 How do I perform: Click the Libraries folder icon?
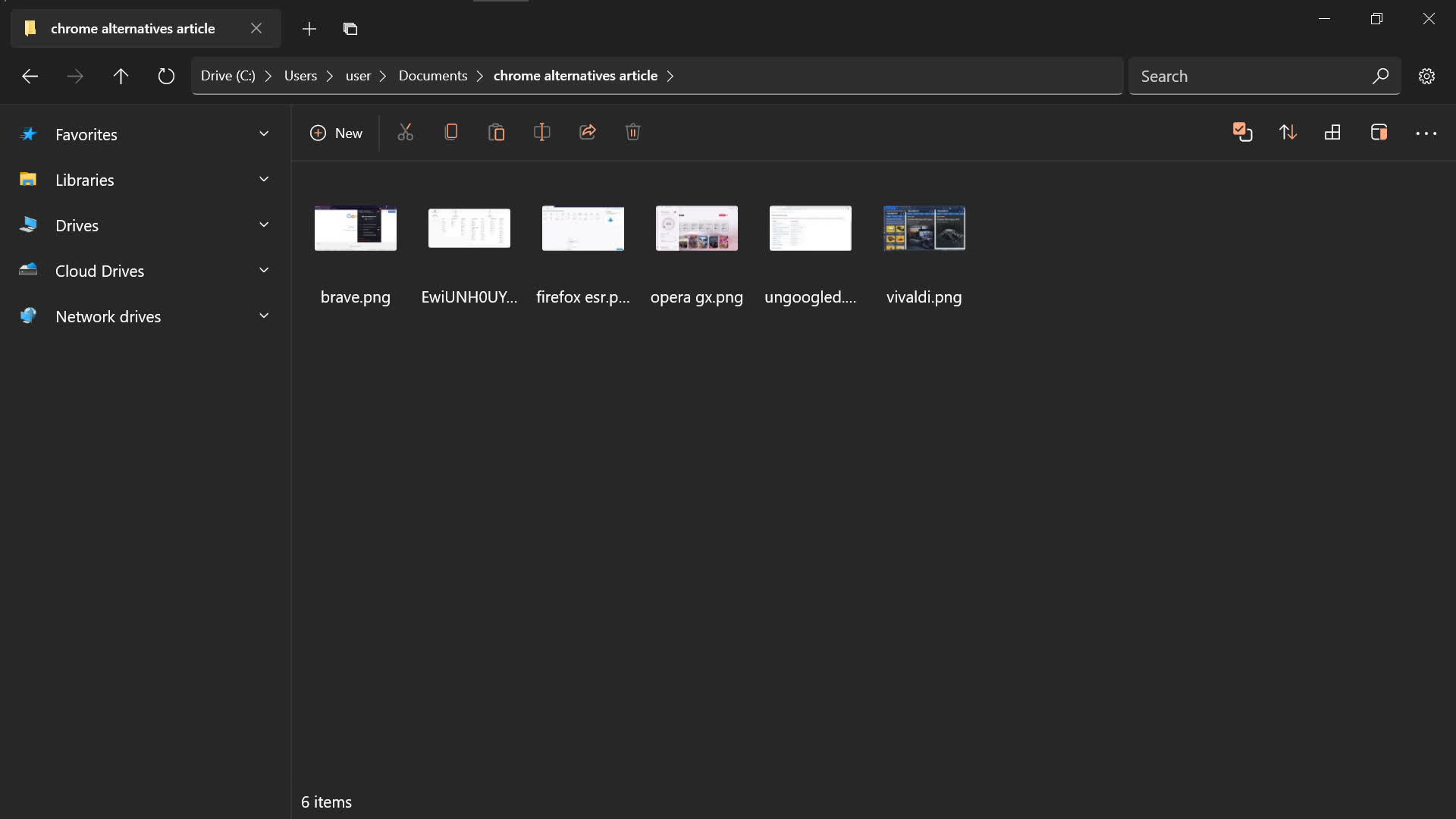point(28,180)
